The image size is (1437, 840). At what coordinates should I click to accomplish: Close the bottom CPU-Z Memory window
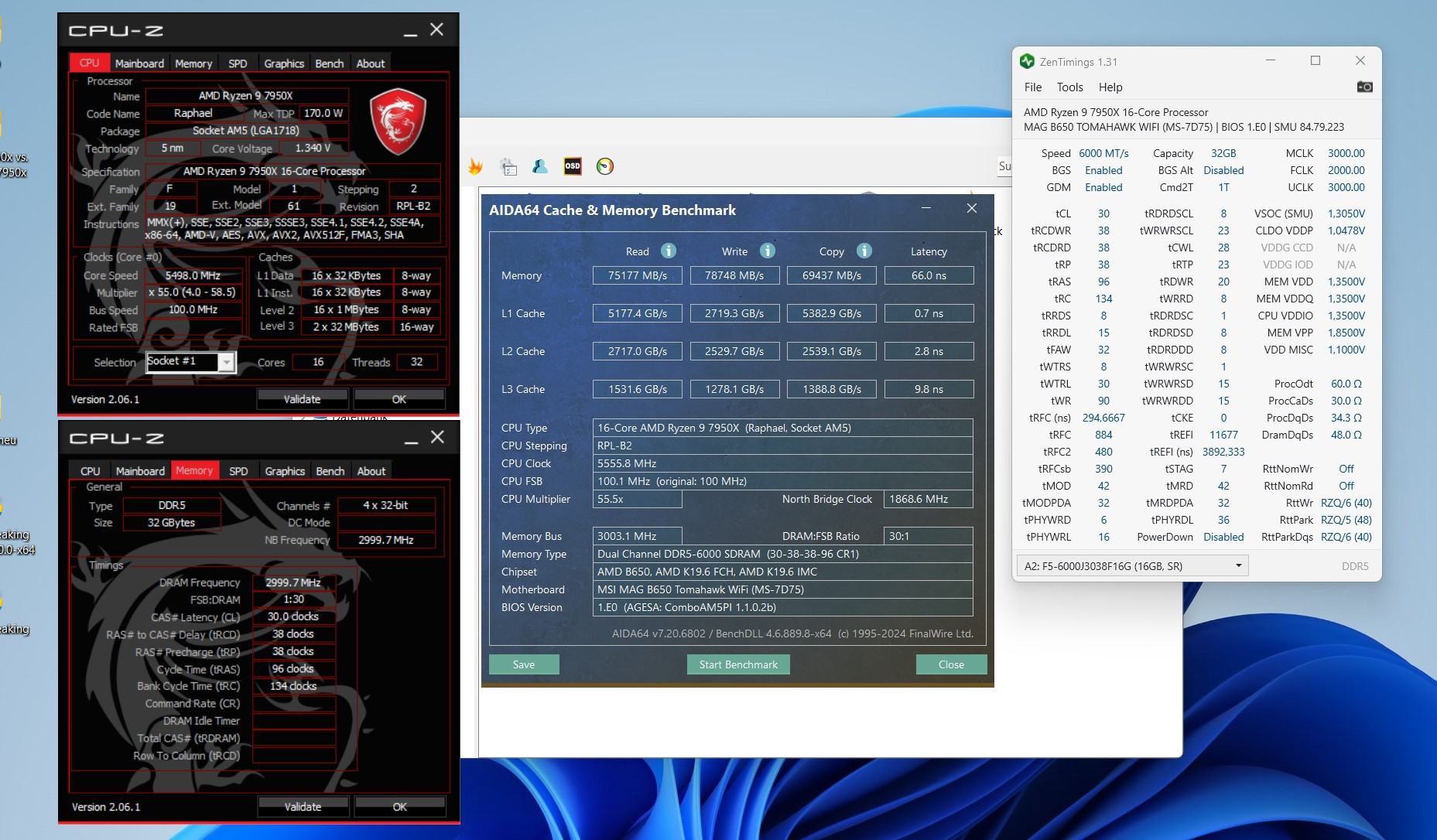[437, 437]
